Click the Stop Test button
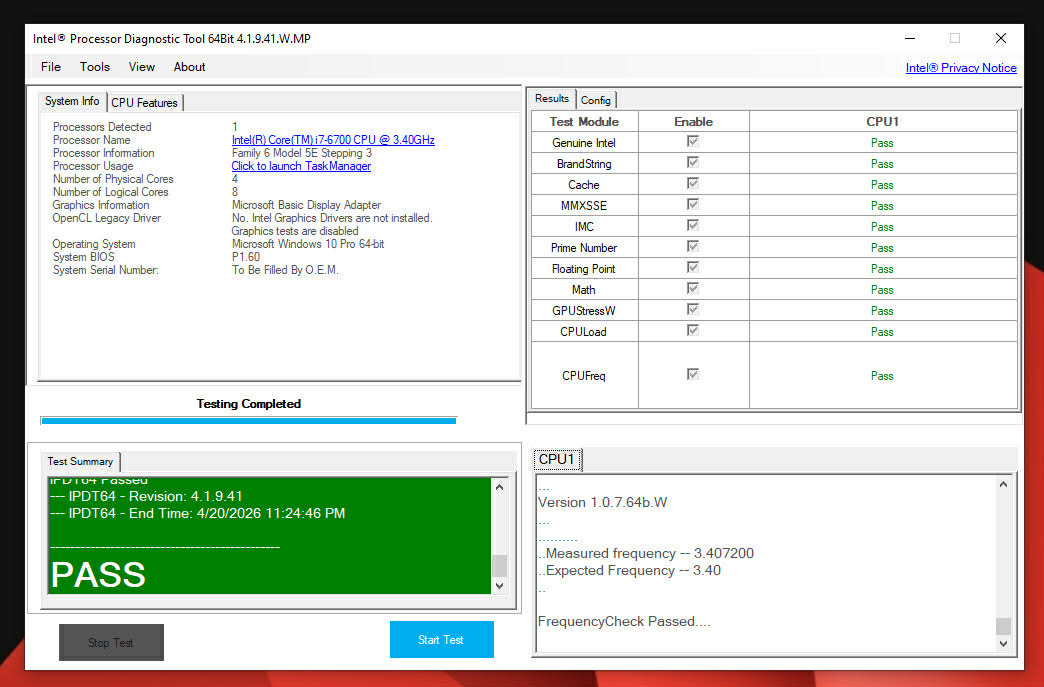 coord(111,642)
